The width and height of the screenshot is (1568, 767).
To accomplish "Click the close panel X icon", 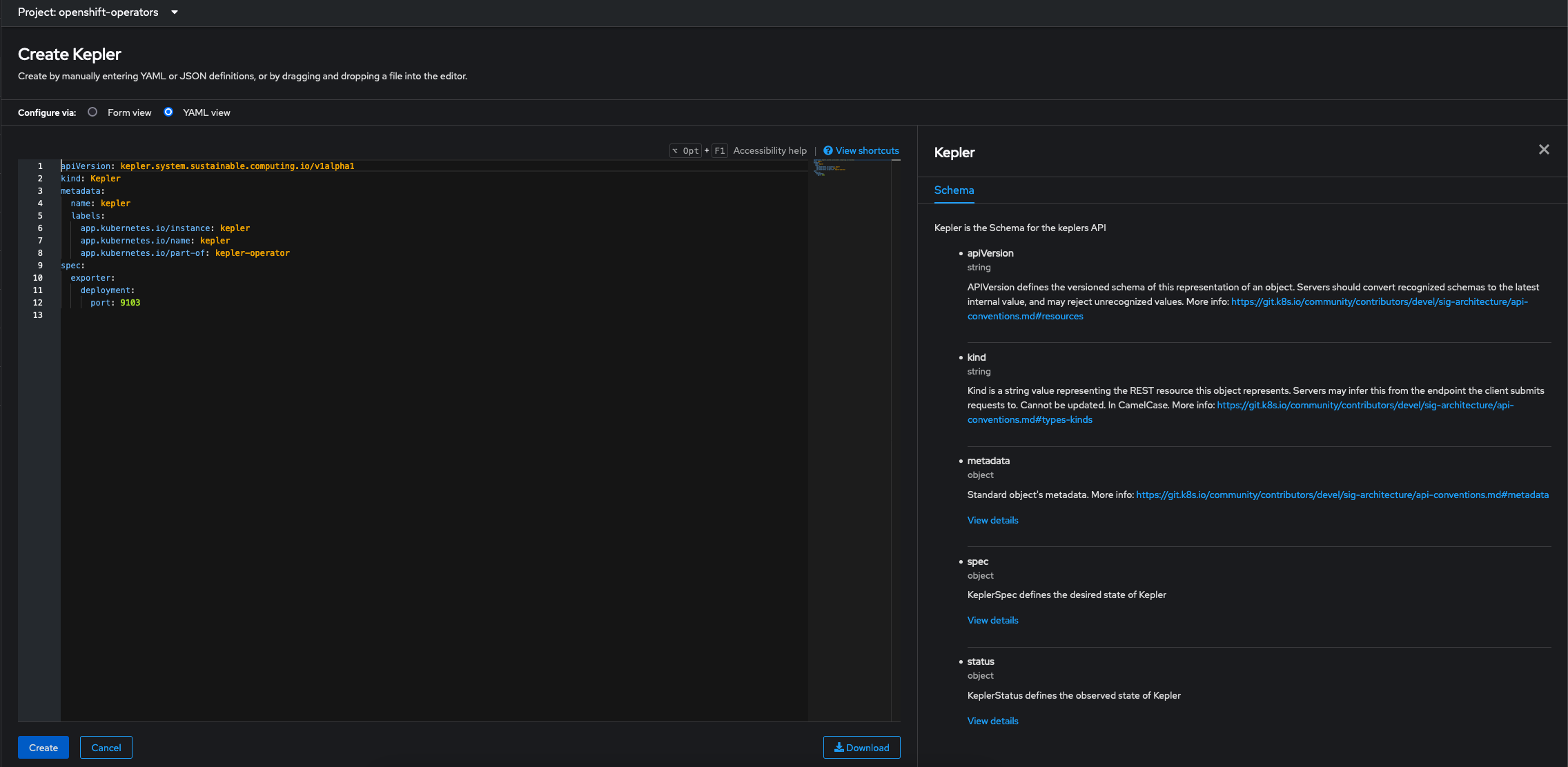I will 1544,150.
